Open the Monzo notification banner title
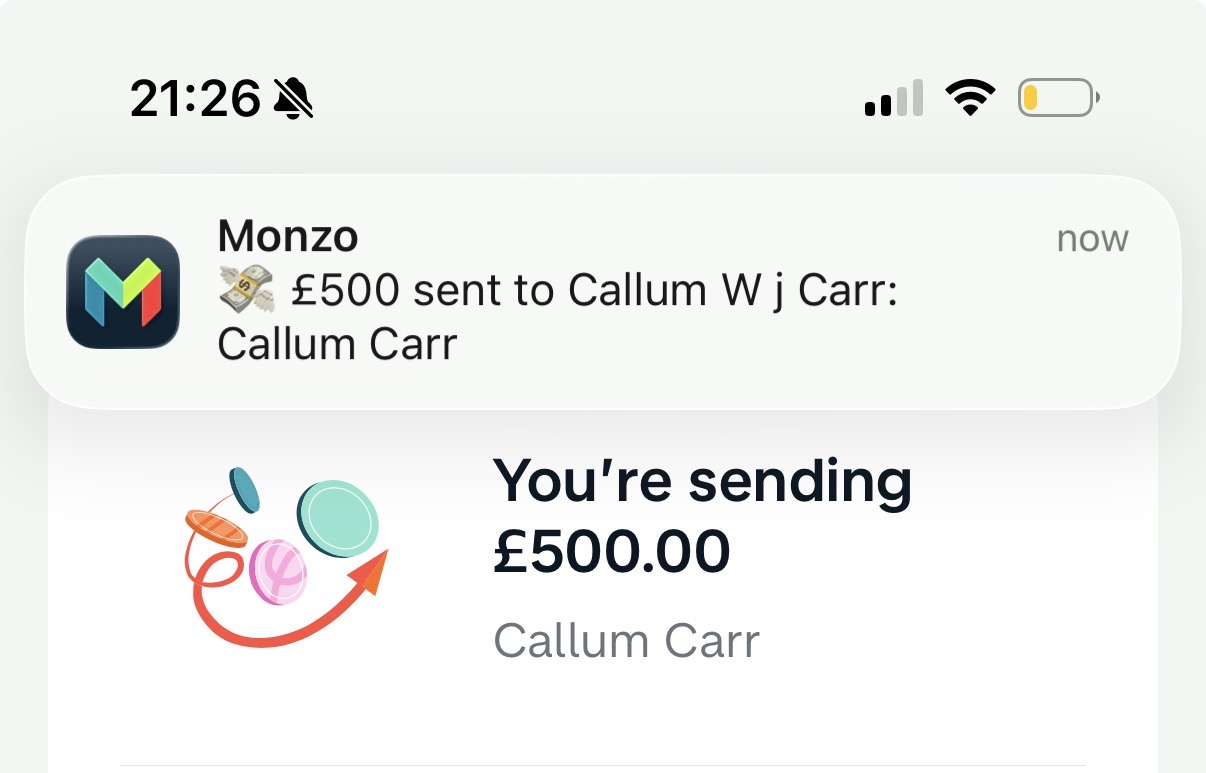Screen dimensions: 1206x773 (288, 237)
